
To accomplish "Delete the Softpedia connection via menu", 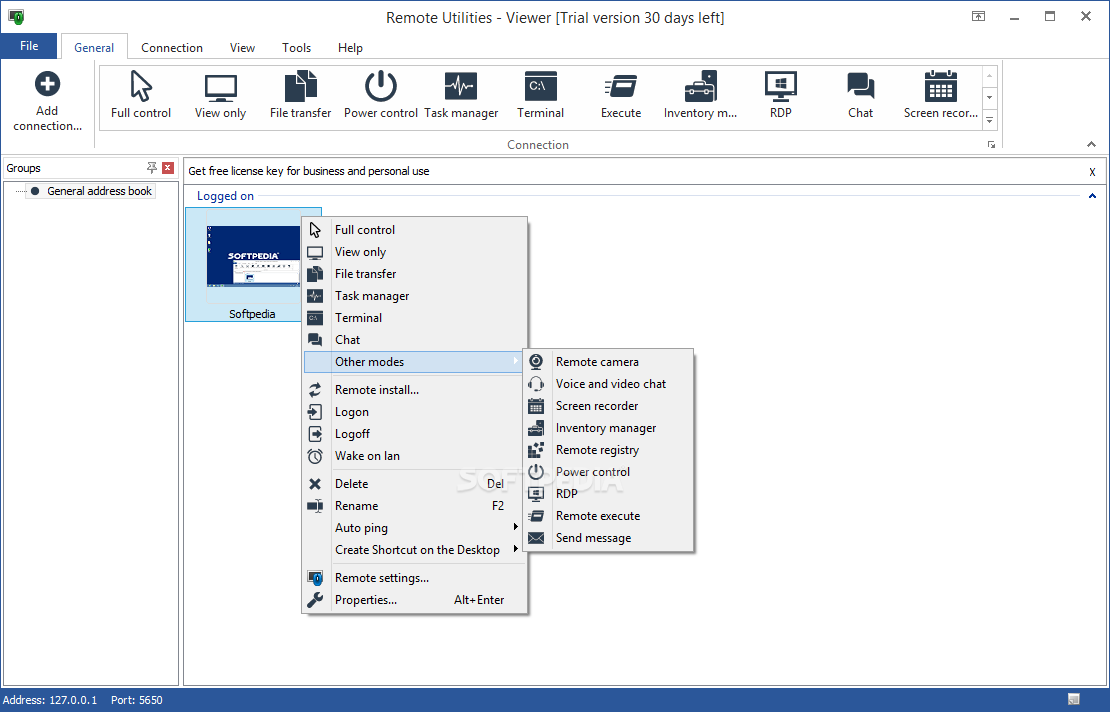I will tap(415, 484).
